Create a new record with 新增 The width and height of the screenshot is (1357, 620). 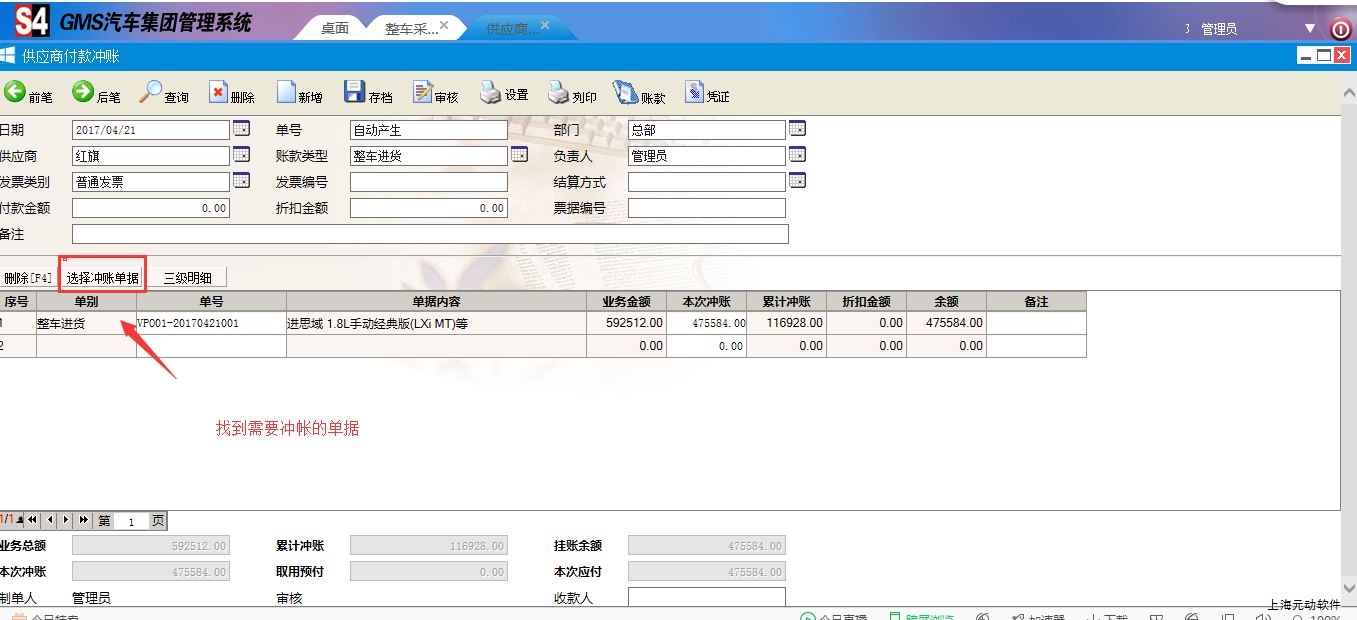[287, 93]
